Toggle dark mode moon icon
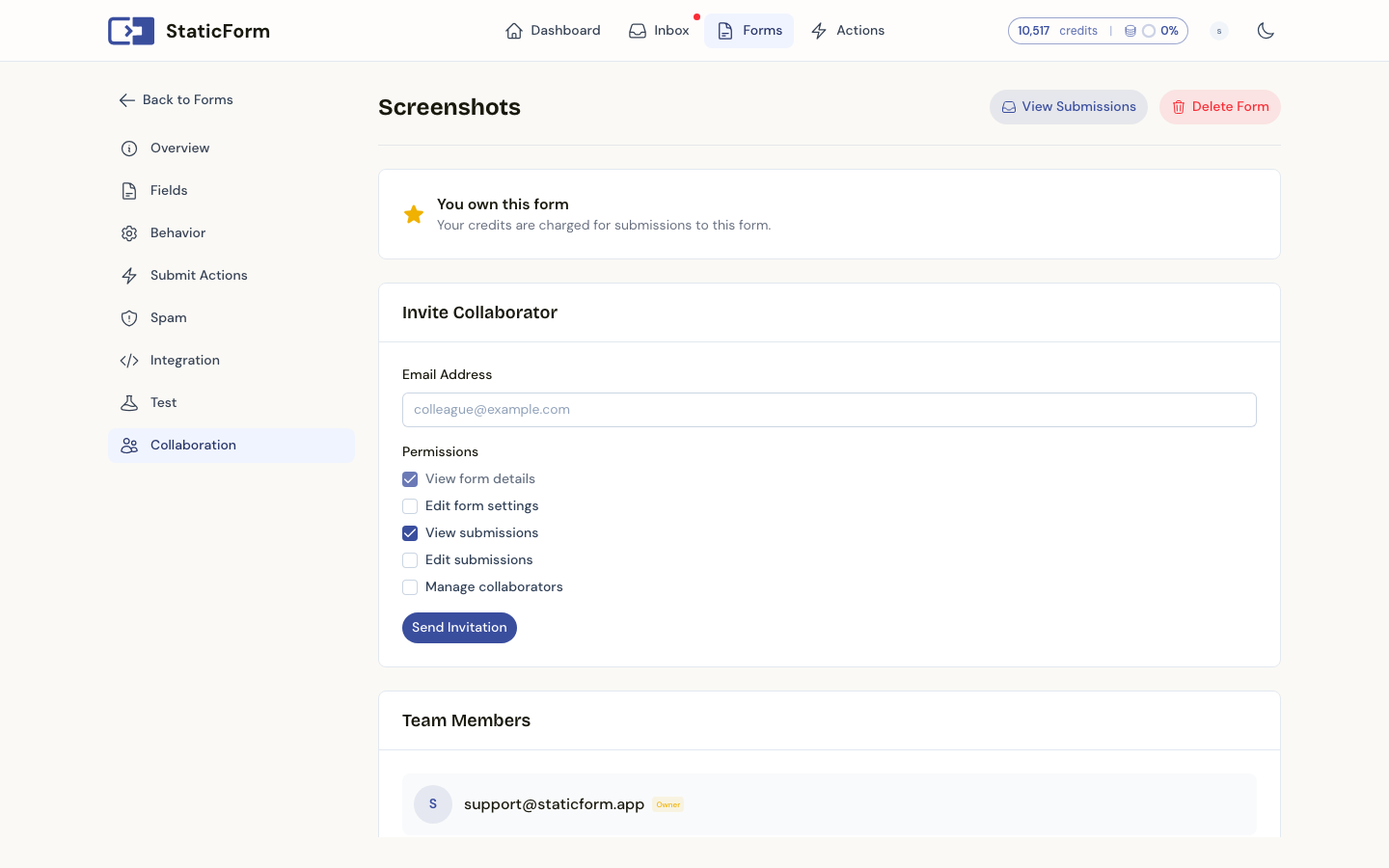The image size is (1389, 868). [x=1266, y=31]
